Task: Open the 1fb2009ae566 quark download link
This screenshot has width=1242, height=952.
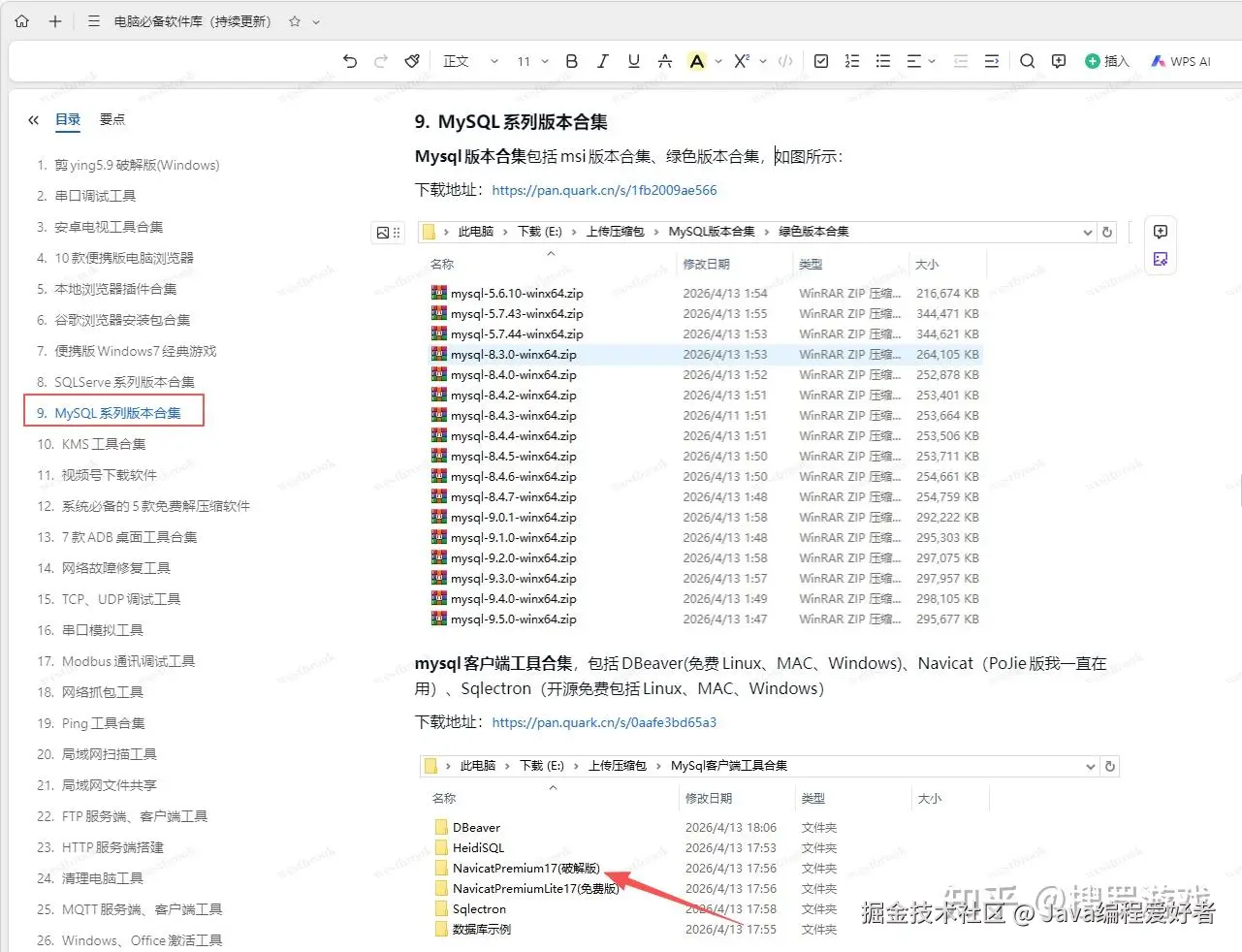Action: tap(604, 190)
